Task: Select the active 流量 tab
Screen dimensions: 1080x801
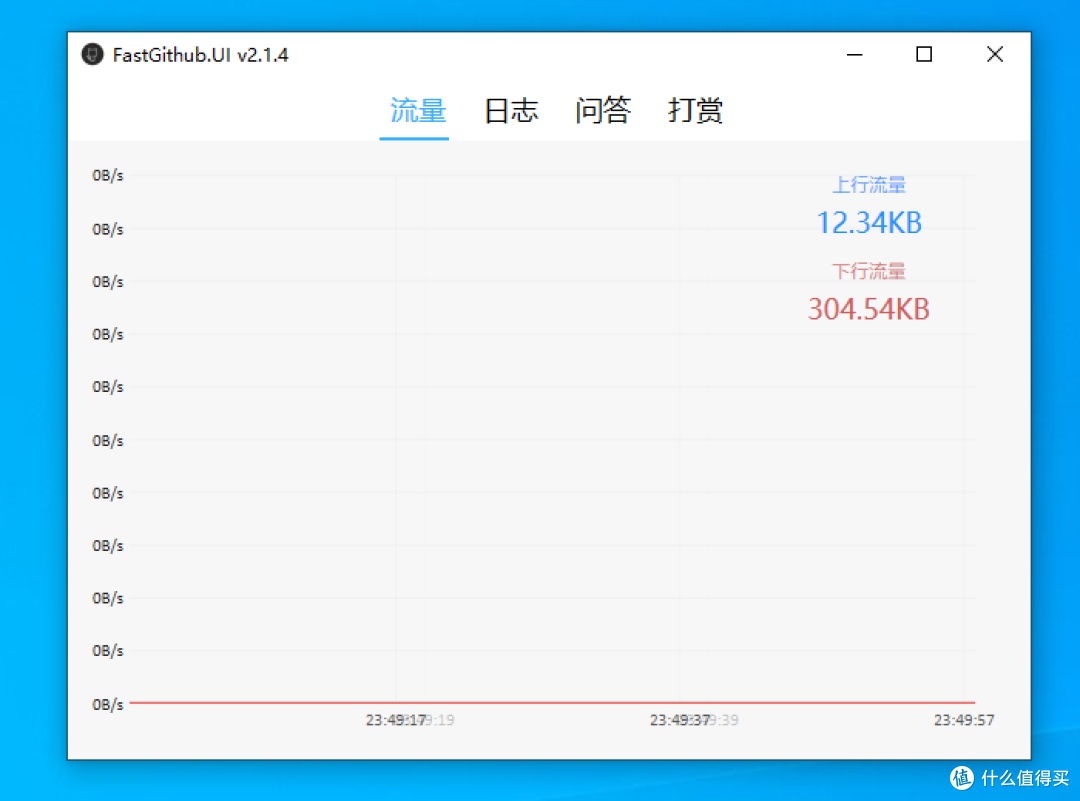Action: tap(416, 111)
